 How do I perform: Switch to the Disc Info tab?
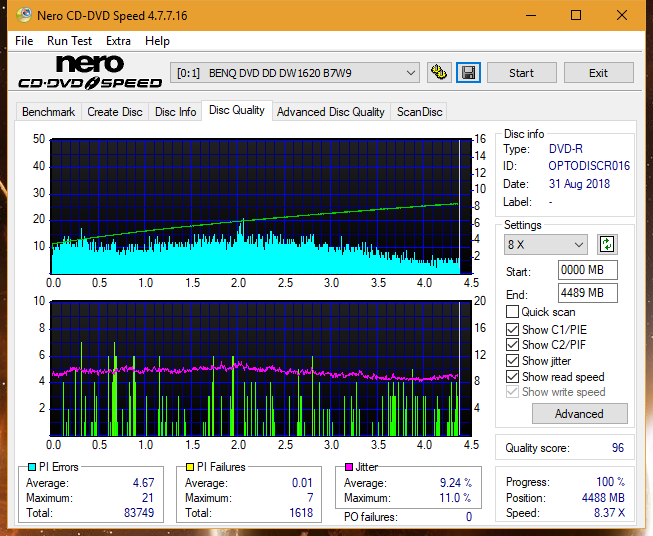point(175,112)
